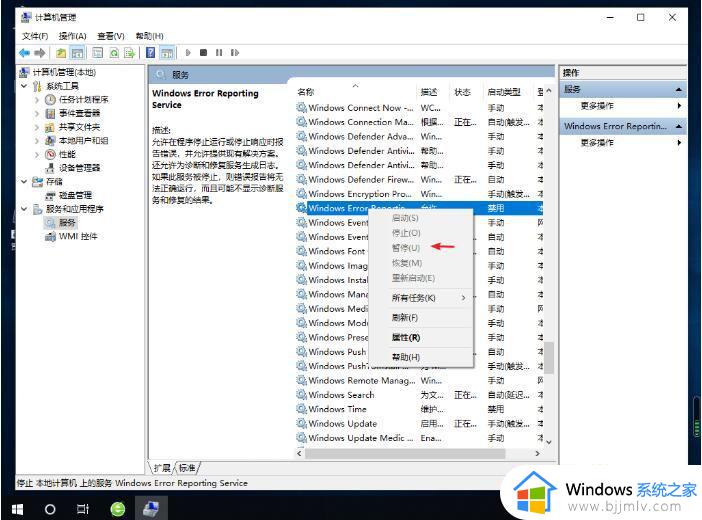The height and width of the screenshot is (520, 702).
Task: Expand the 本地用户和组 node
Action: coord(37,141)
